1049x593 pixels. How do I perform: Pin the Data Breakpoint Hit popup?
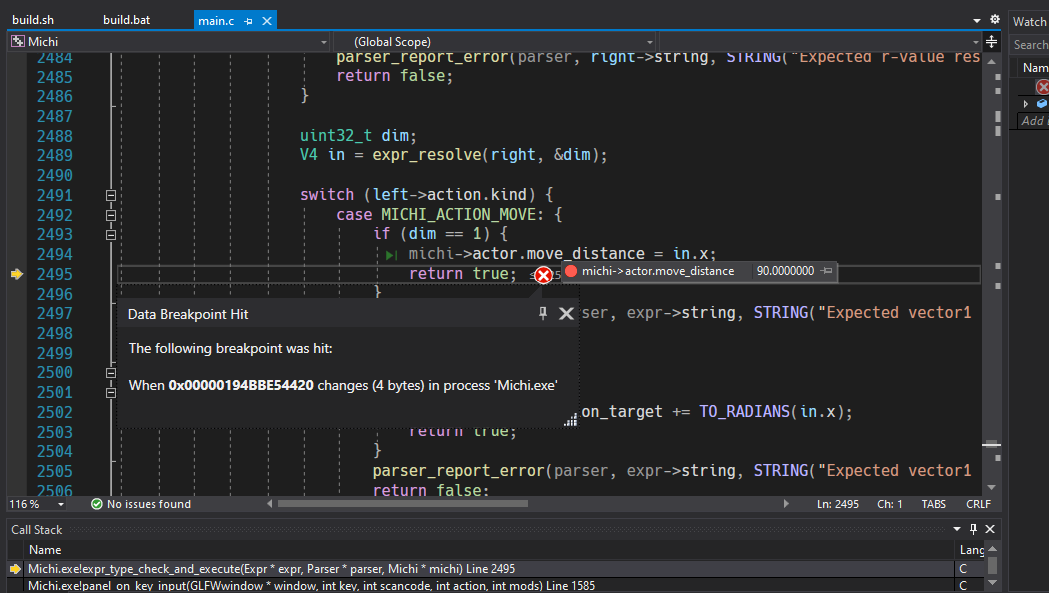pyautogui.click(x=543, y=313)
